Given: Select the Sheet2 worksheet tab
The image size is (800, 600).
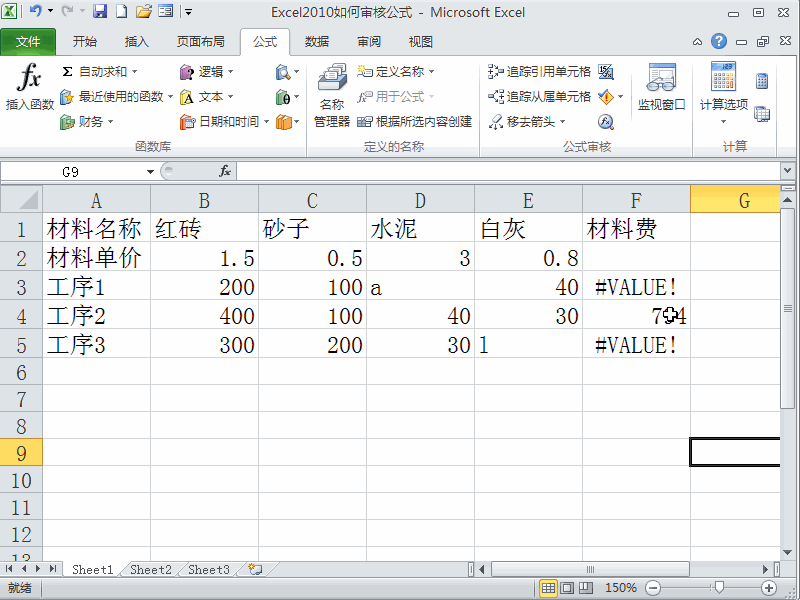Looking at the screenshot, I should coord(149,569).
